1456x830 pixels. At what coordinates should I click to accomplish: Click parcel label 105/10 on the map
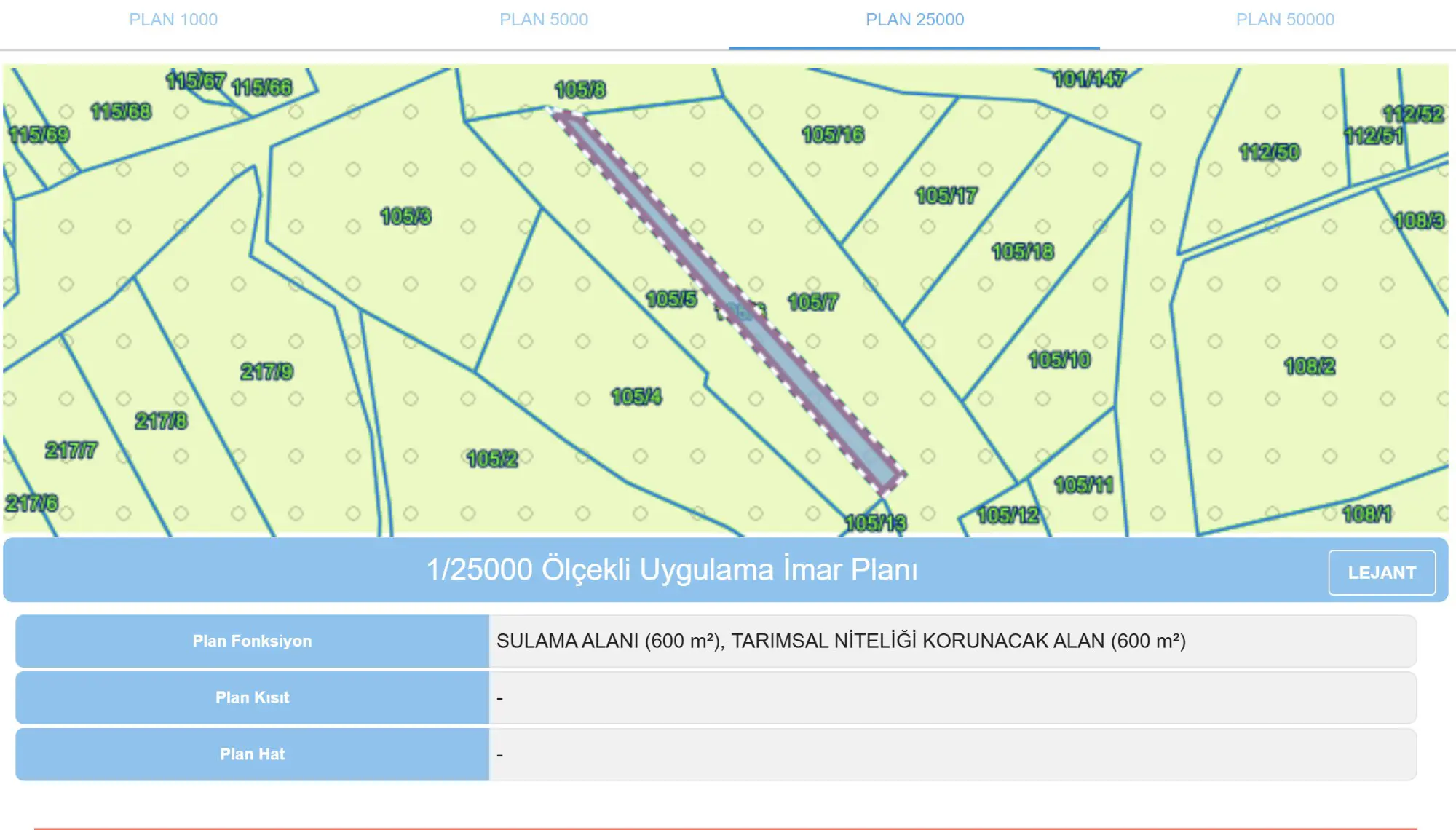pos(1059,360)
